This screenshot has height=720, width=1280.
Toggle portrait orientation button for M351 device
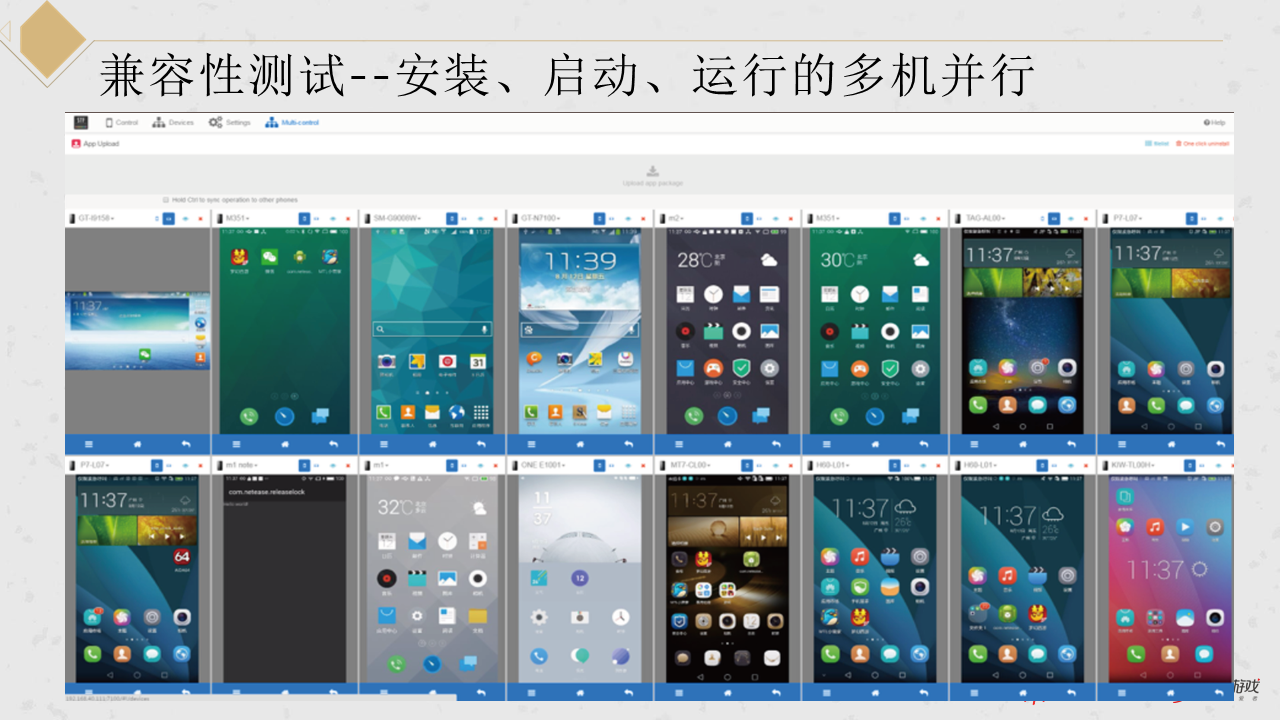coord(303,218)
